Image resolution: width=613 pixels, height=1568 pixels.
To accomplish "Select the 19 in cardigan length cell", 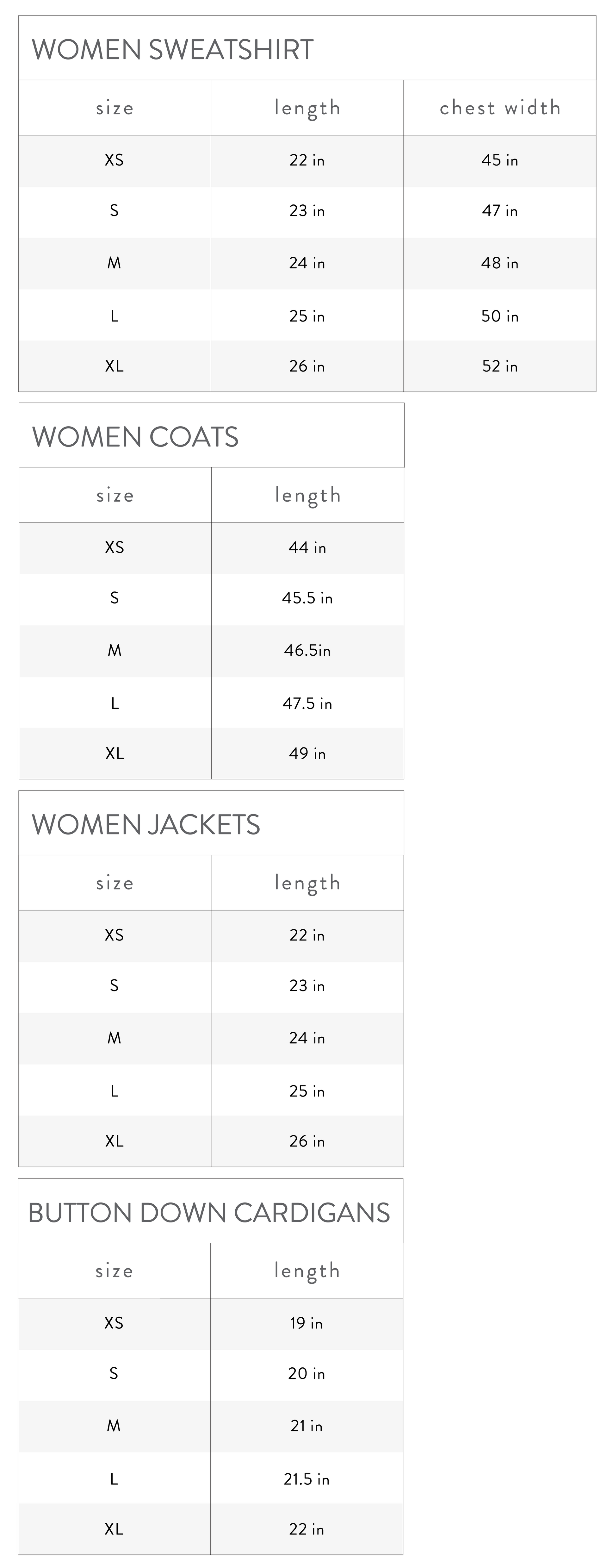I will (306, 1323).
